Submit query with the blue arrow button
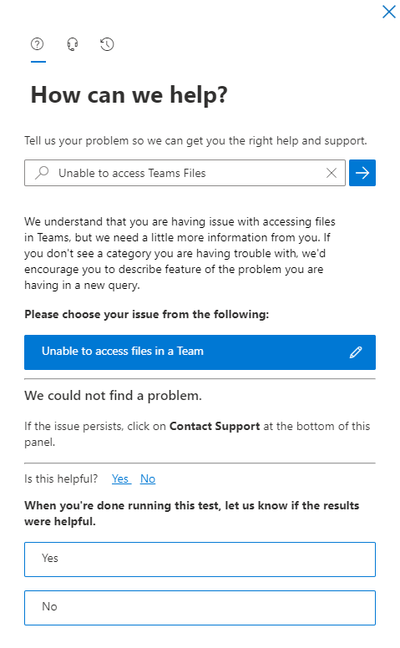Screen dimensions: 400x648 click(362, 173)
